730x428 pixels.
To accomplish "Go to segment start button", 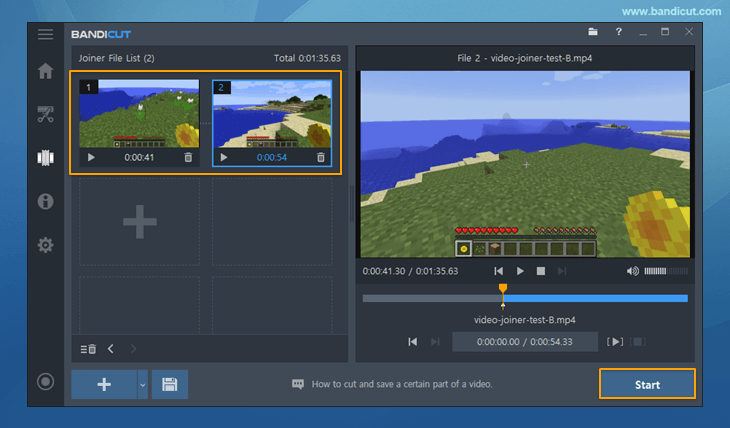I will 412,342.
